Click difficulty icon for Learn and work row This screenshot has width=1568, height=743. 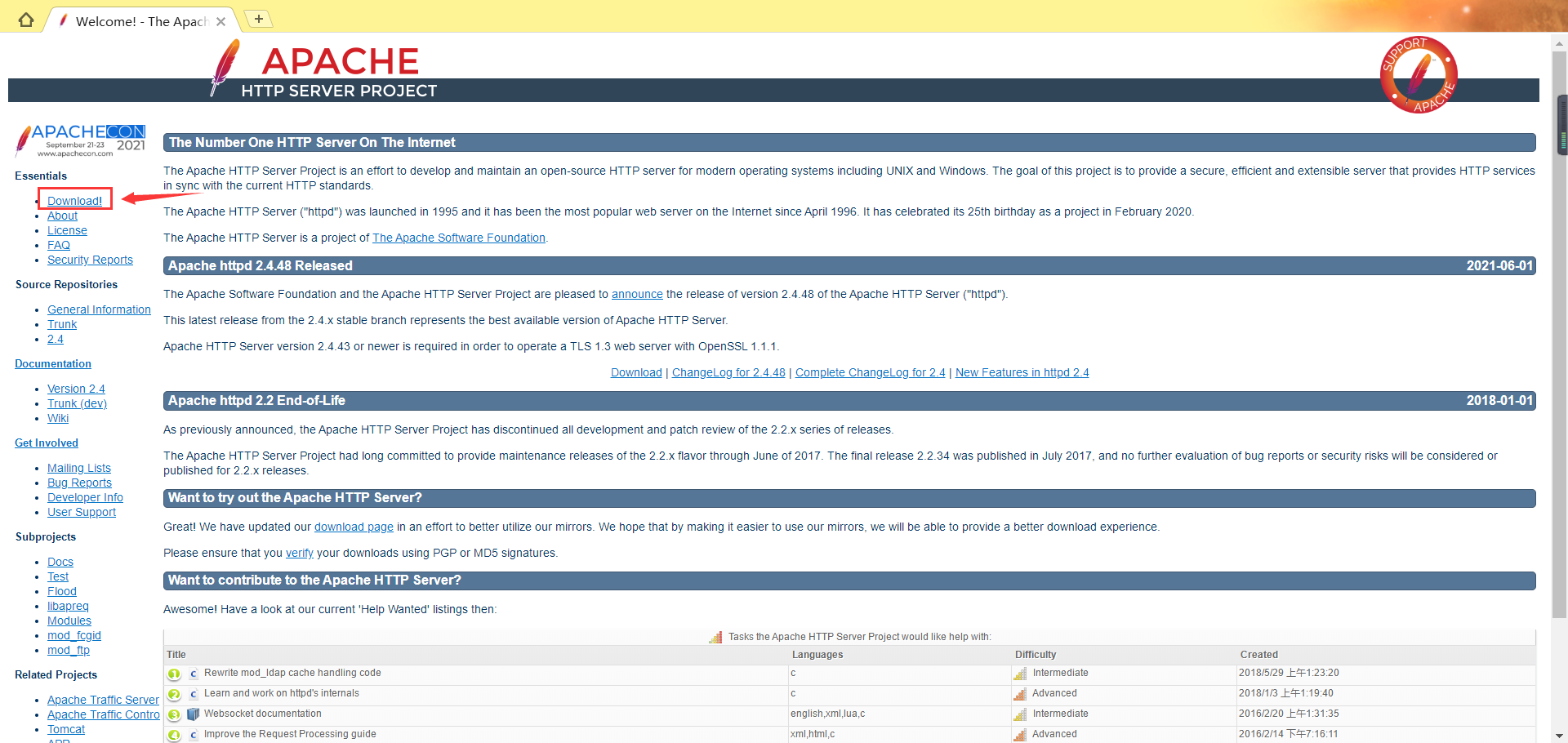click(x=1020, y=694)
